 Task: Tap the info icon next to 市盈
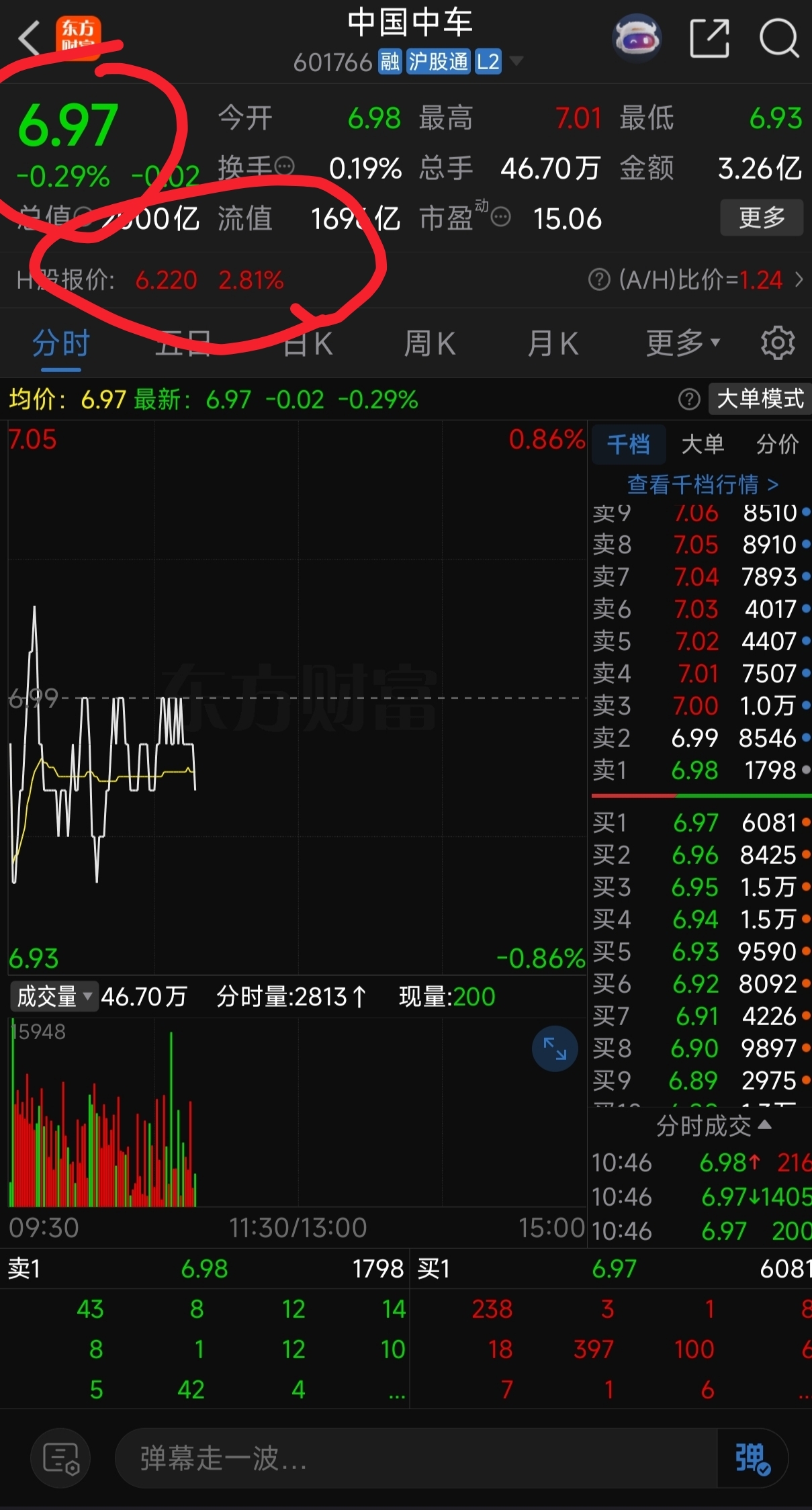(500, 217)
